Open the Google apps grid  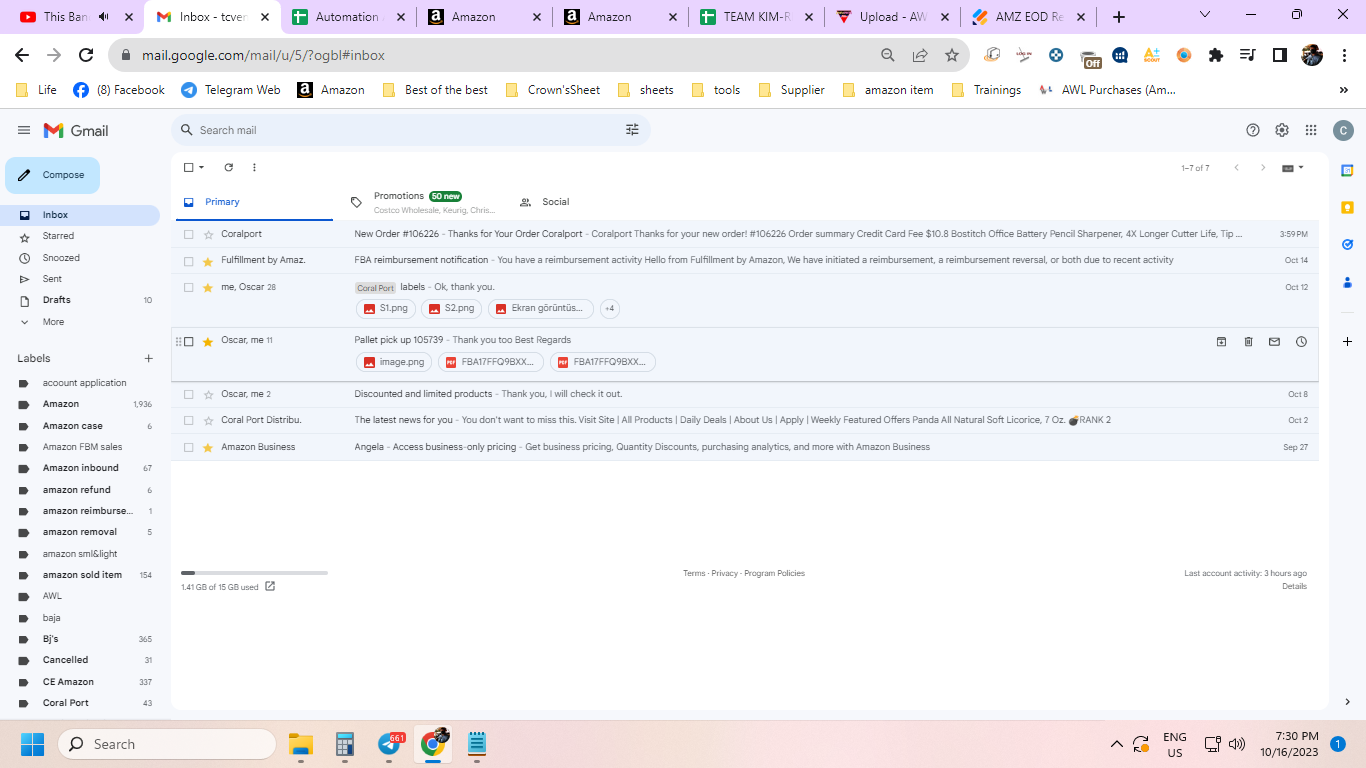(x=1311, y=130)
